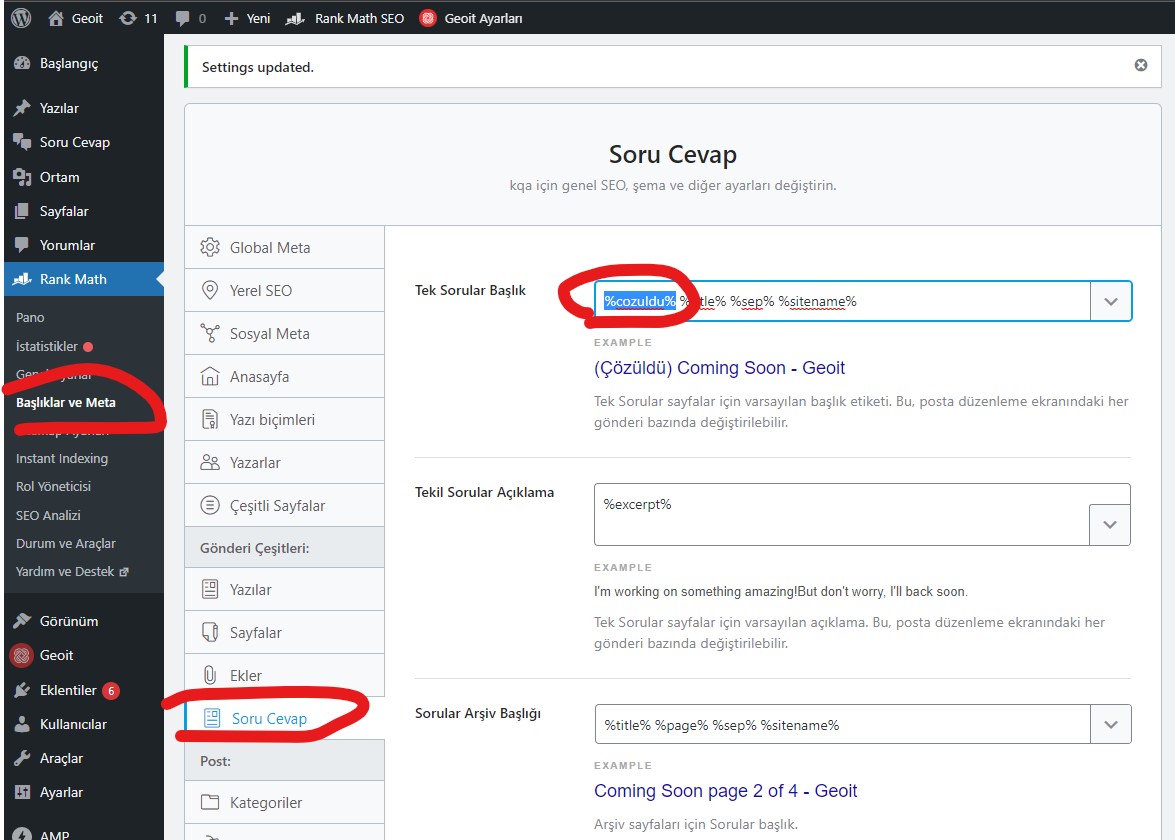Click the WordPress logo icon

coord(21,18)
